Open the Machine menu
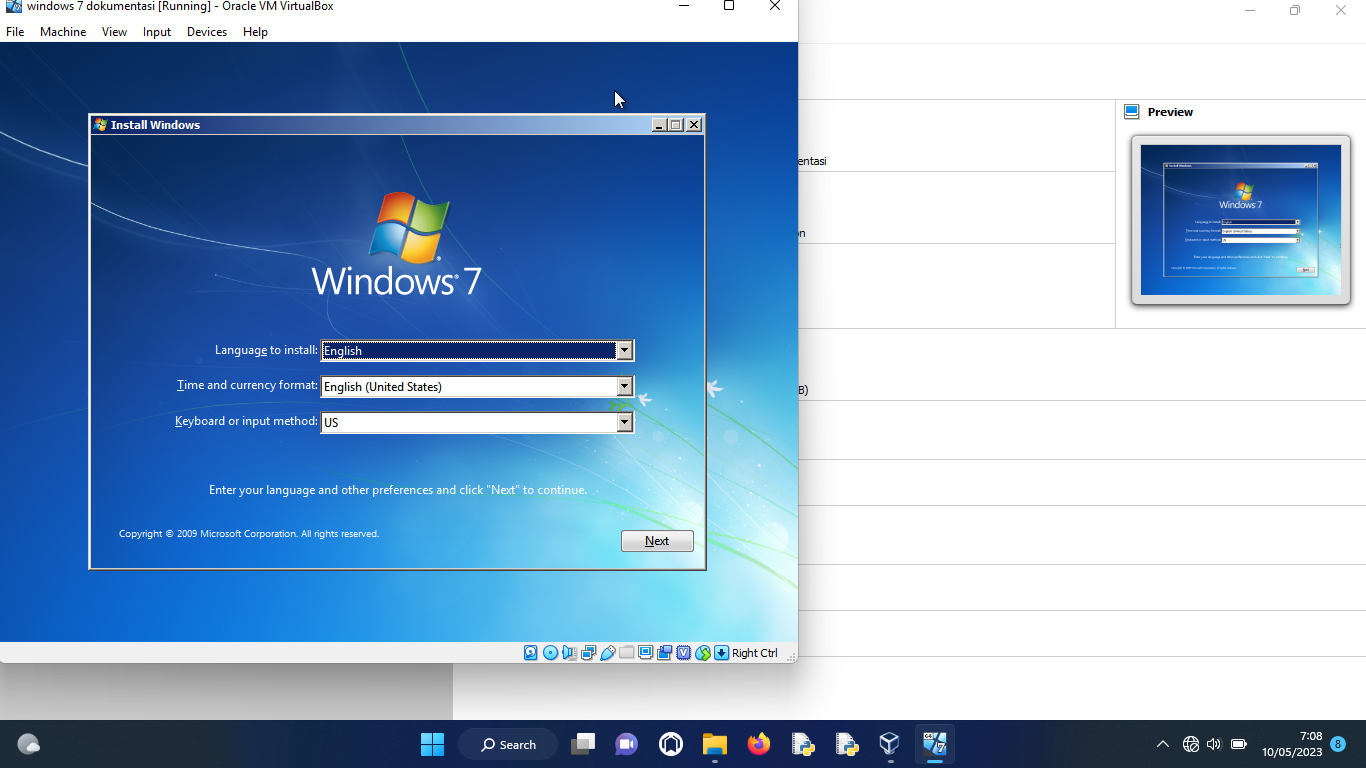 click(63, 32)
